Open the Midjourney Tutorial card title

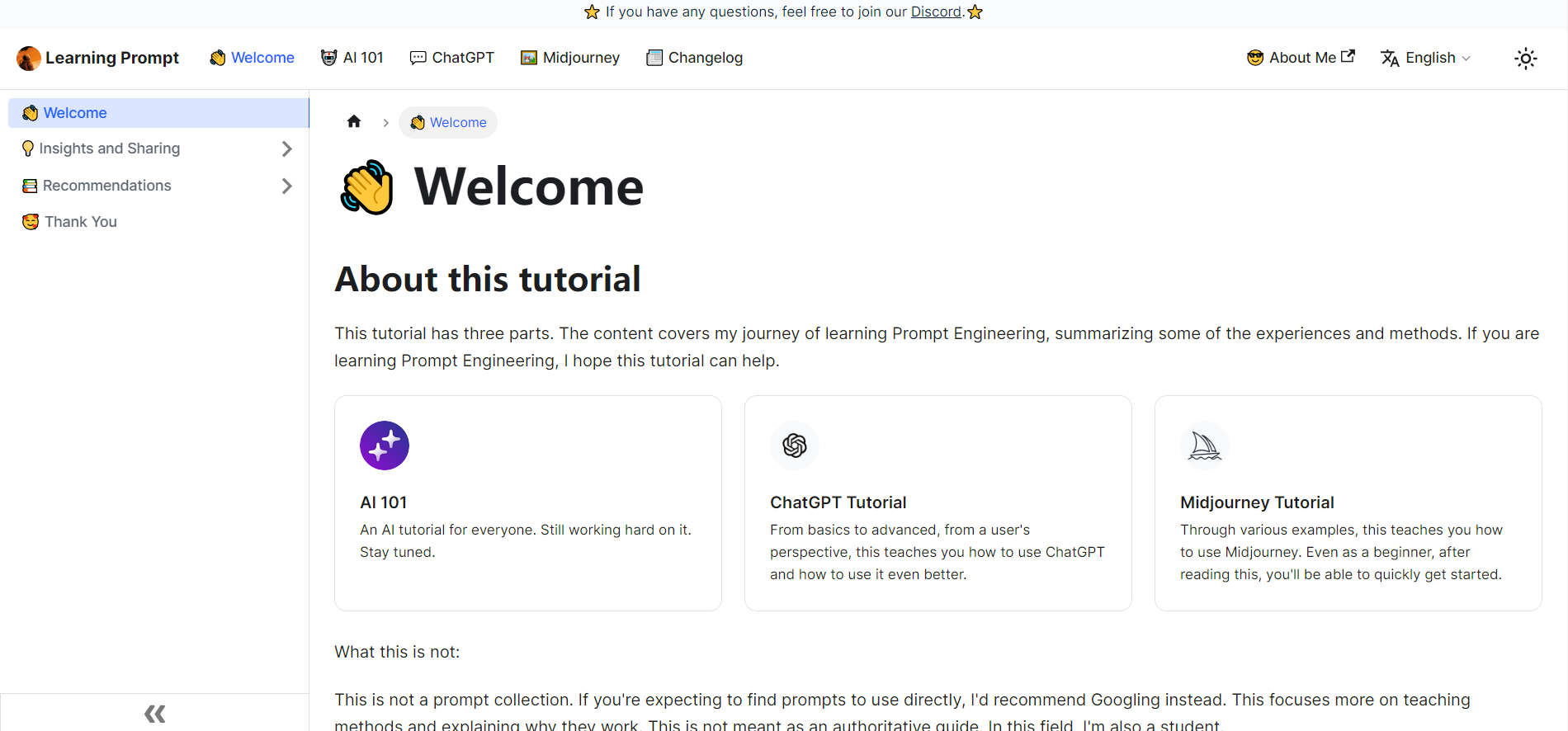(x=1256, y=502)
